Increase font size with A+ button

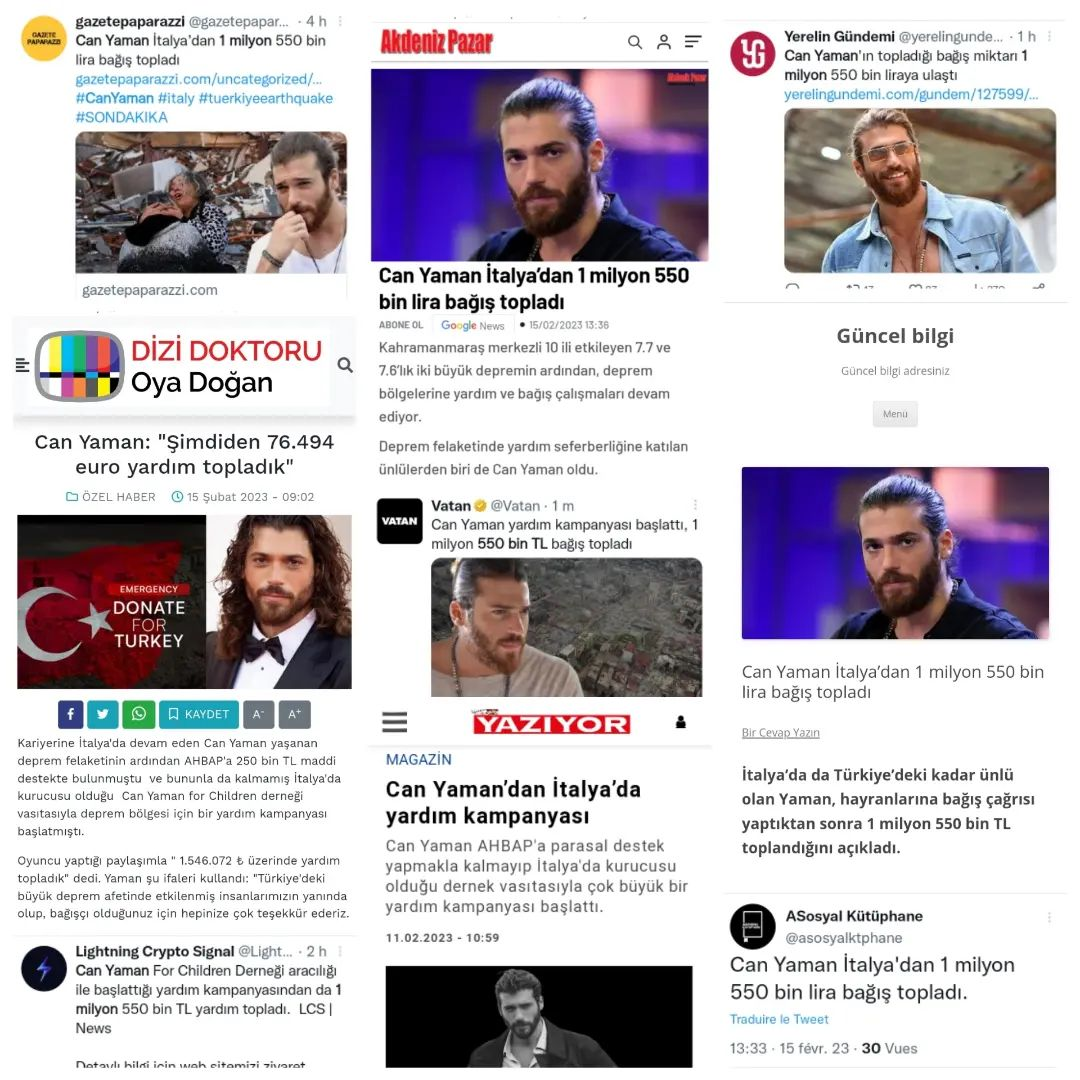click(x=295, y=714)
